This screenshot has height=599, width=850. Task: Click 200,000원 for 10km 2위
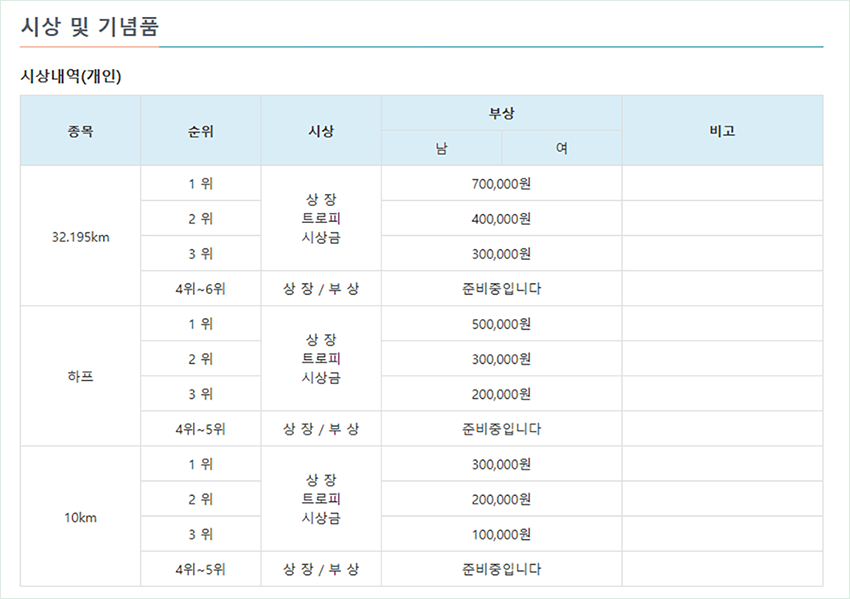point(501,499)
